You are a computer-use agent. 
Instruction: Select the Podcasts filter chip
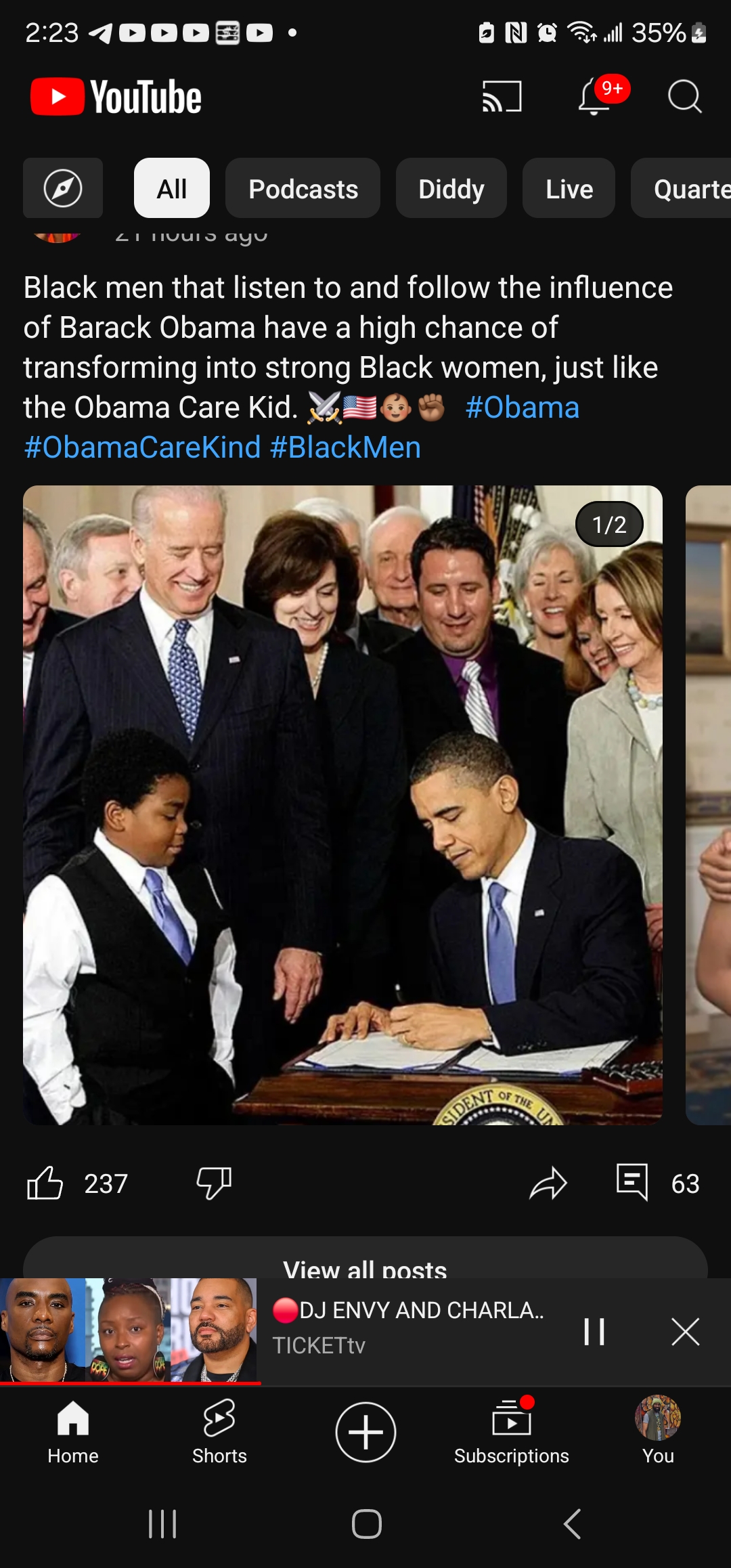(x=303, y=188)
